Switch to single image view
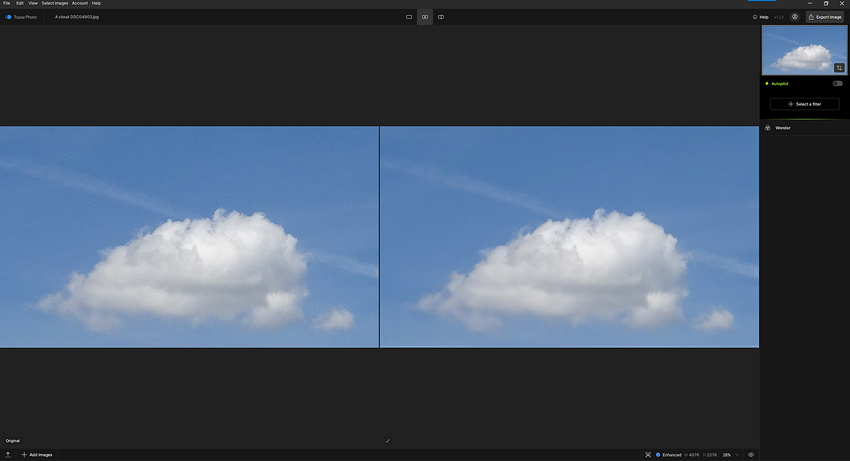The image size is (850, 461). click(x=409, y=17)
